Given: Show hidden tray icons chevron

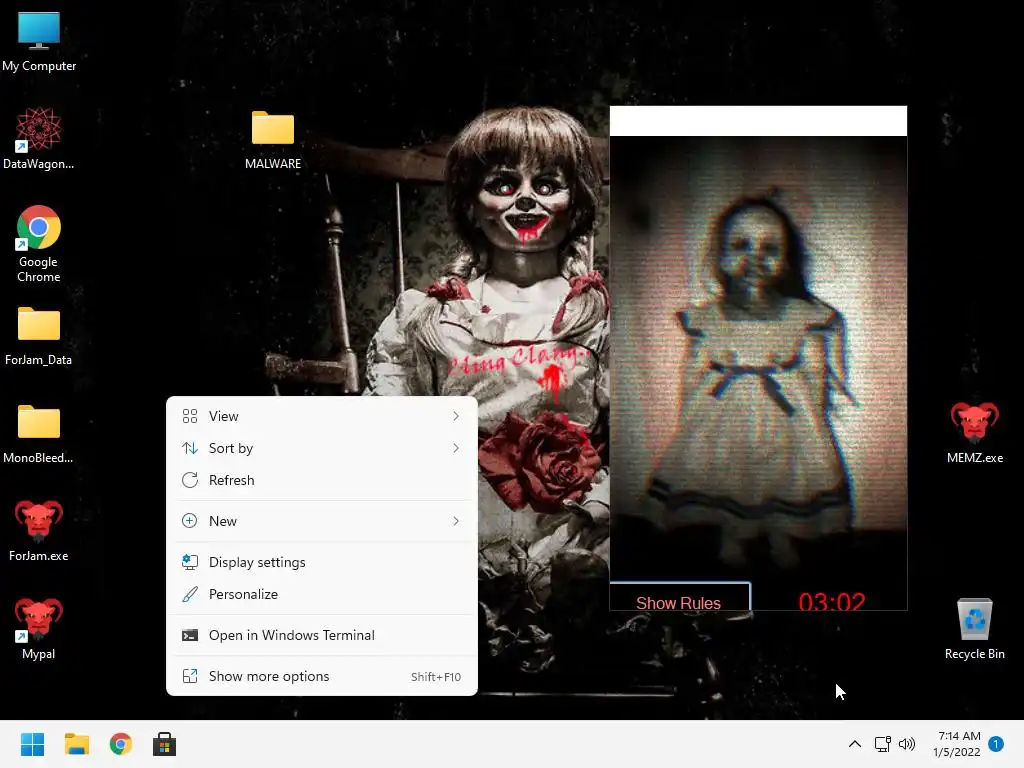Looking at the screenshot, I should pyautogui.click(x=854, y=744).
